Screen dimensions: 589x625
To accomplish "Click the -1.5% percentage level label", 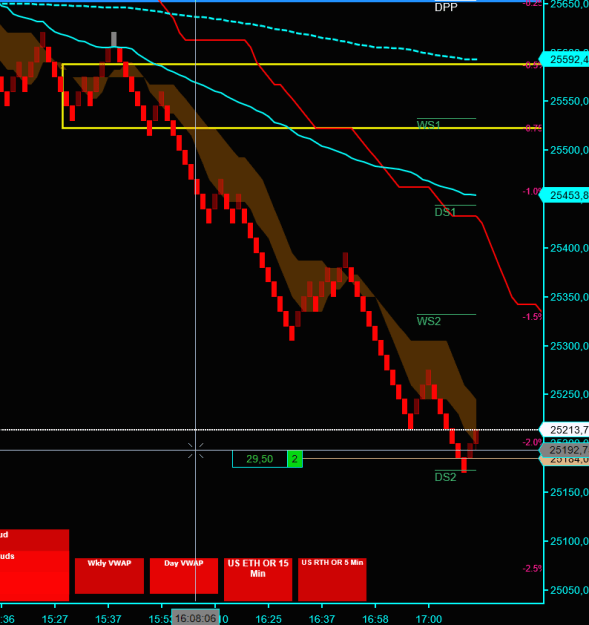I will [532, 316].
